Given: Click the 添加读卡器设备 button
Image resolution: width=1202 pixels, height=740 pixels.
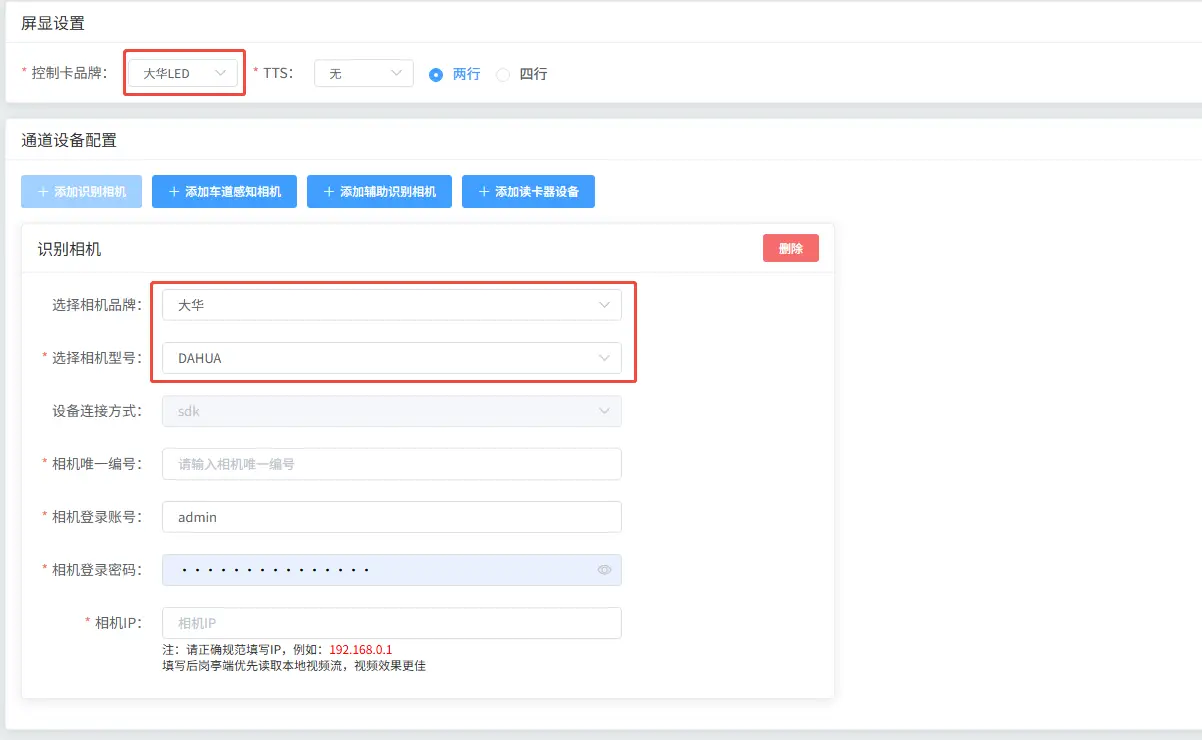Looking at the screenshot, I should coord(528,191).
